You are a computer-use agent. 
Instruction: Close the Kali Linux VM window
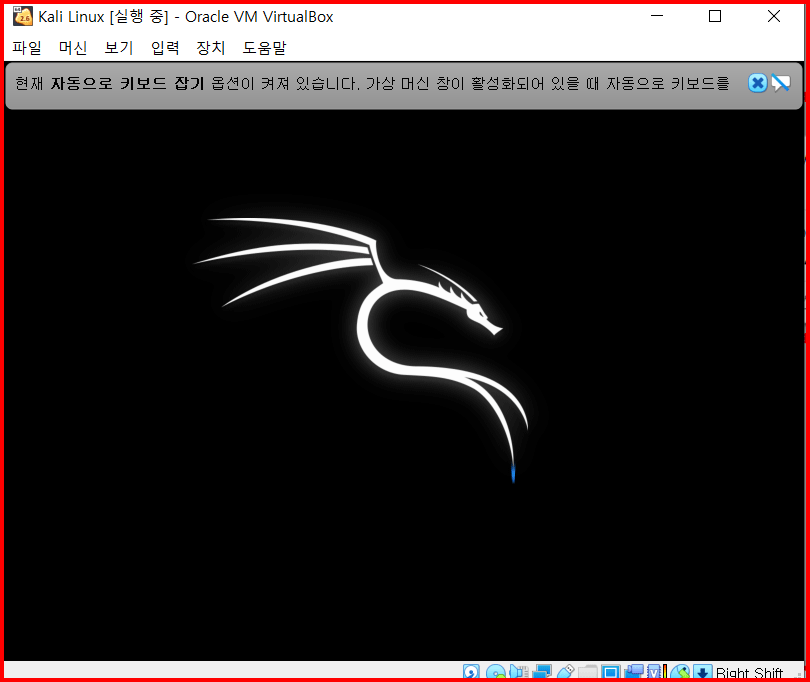coord(774,16)
